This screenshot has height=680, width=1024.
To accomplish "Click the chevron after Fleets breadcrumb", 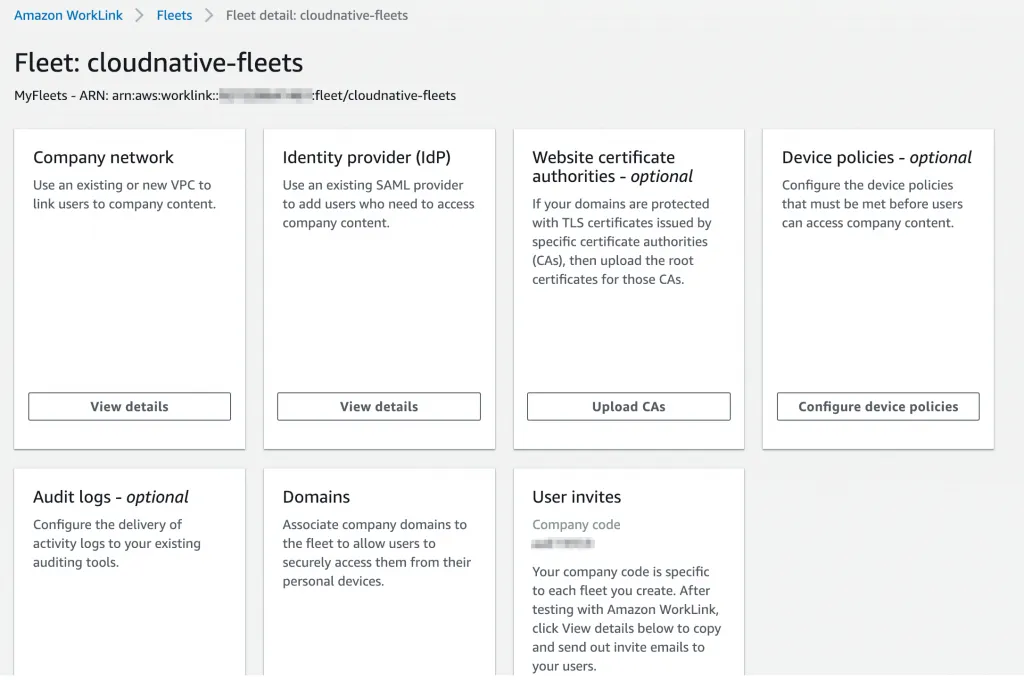I will 209,16.
